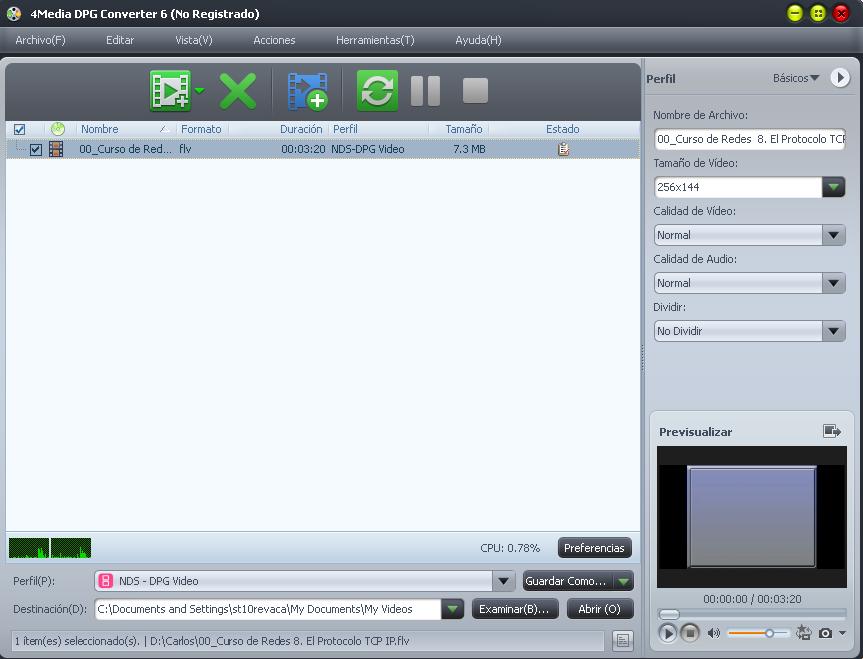Uncheck the 00_Curso de Red file checkbox

click(36, 149)
